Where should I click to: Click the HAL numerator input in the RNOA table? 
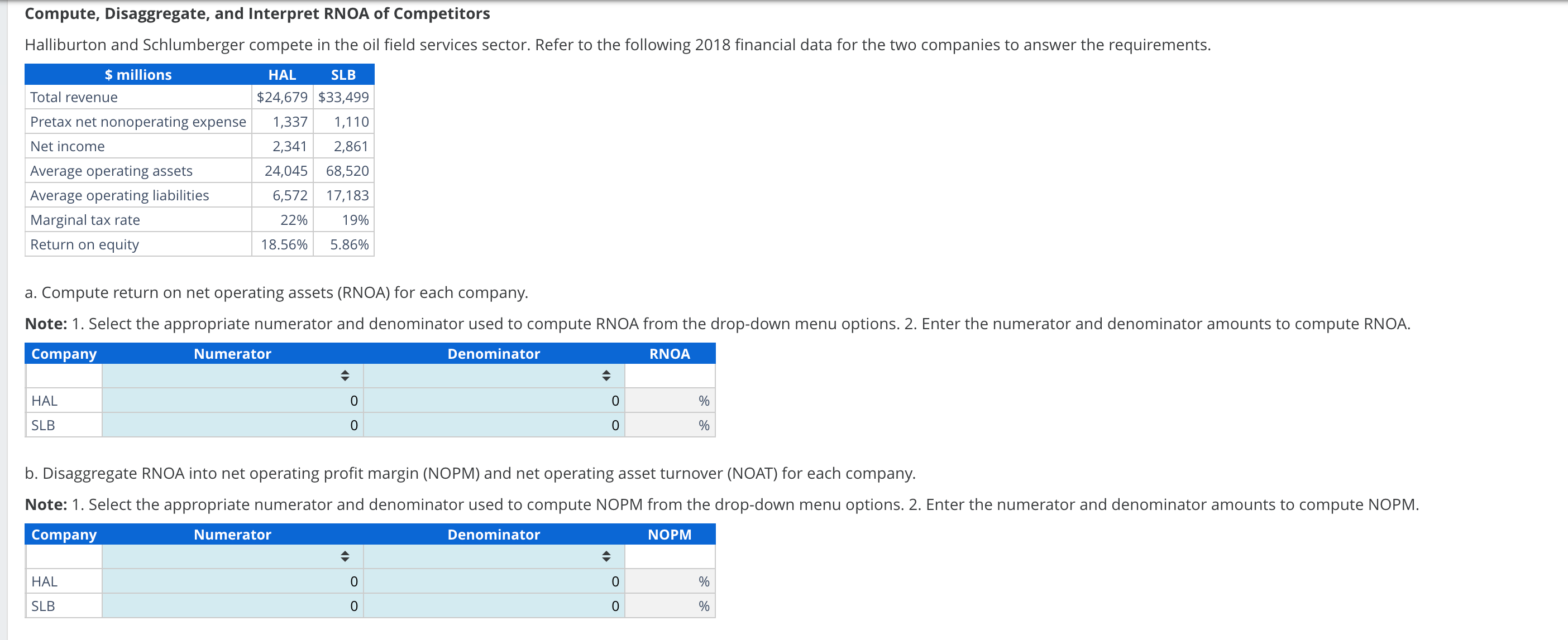pyautogui.click(x=231, y=400)
